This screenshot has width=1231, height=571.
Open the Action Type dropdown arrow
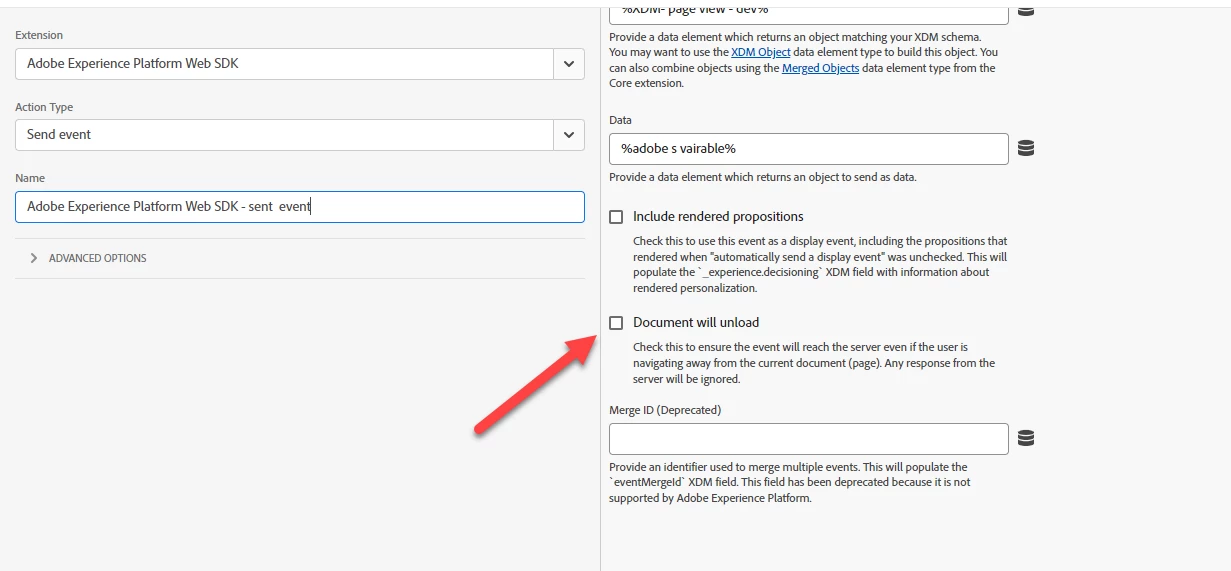(x=569, y=134)
